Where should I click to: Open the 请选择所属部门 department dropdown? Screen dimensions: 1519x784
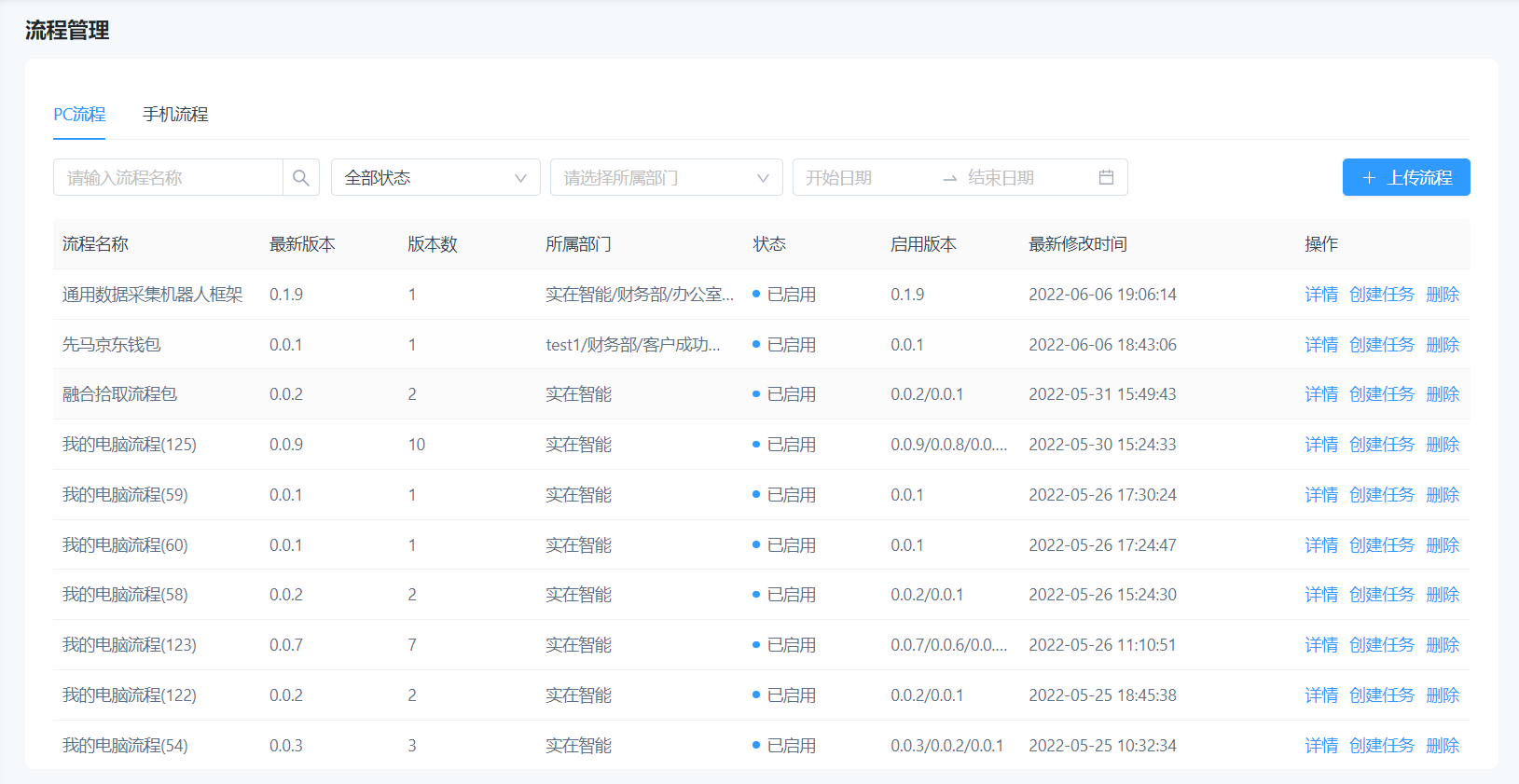tap(666, 177)
